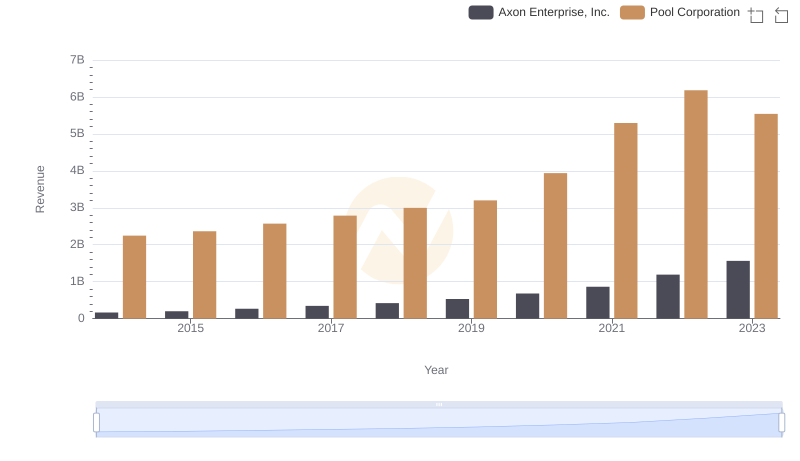
Task: Click the zoom slider top grip bar
Action: click(439, 404)
